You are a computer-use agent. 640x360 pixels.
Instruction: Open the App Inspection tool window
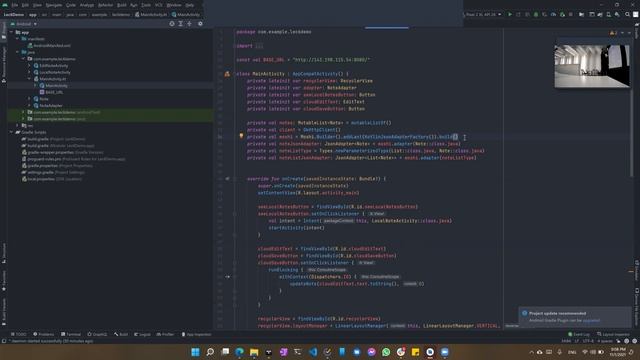click(196, 334)
